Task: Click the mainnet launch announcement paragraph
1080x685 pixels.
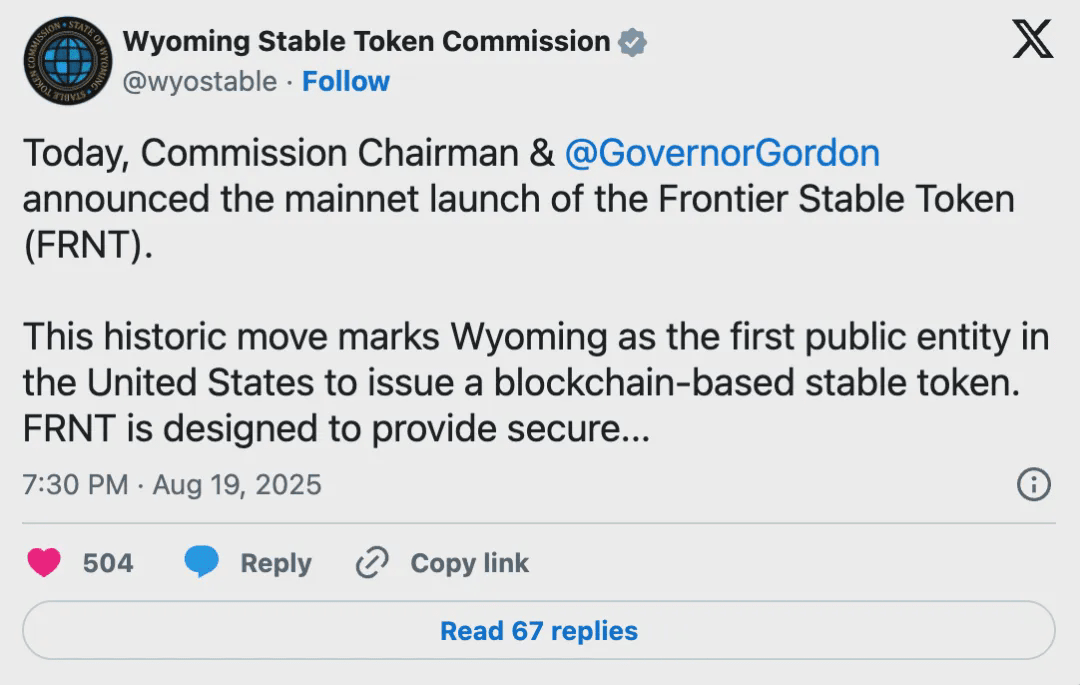Action: click(x=518, y=199)
